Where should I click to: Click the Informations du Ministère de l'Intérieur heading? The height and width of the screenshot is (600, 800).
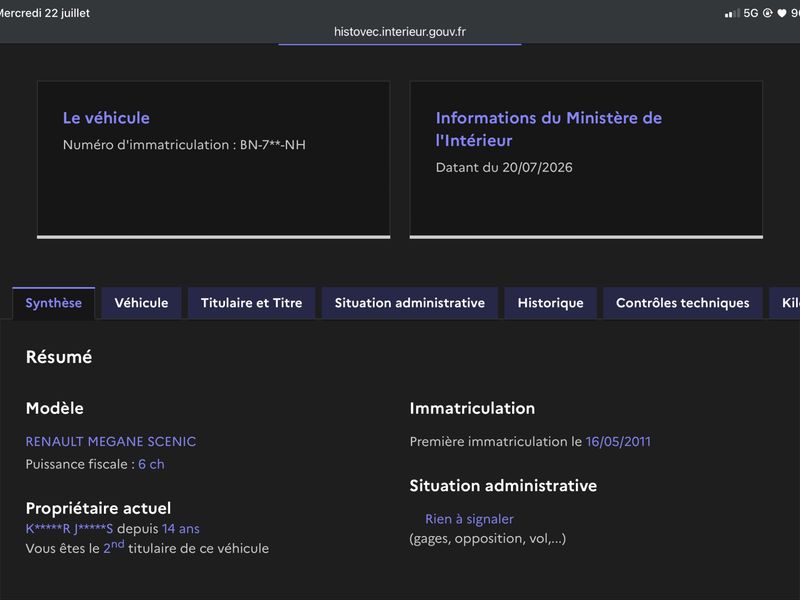[549, 129]
